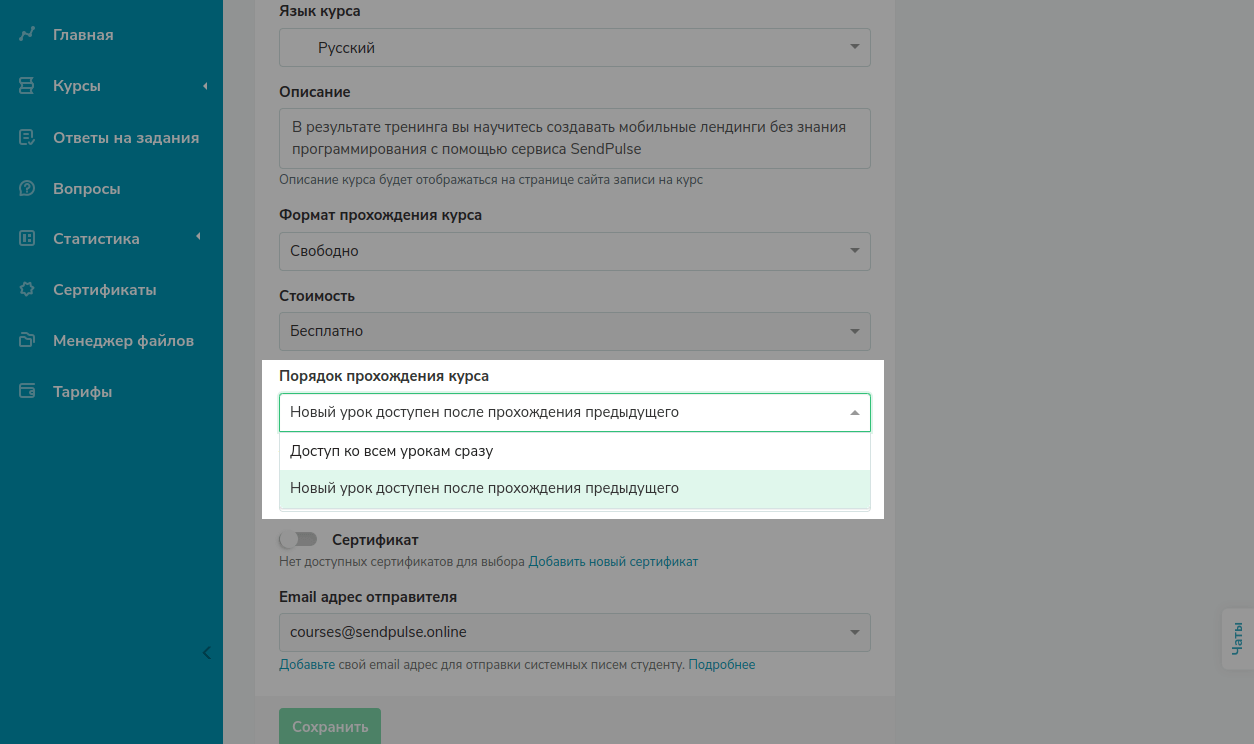Expand the Стоимость dropdown

click(x=574, y=331)
